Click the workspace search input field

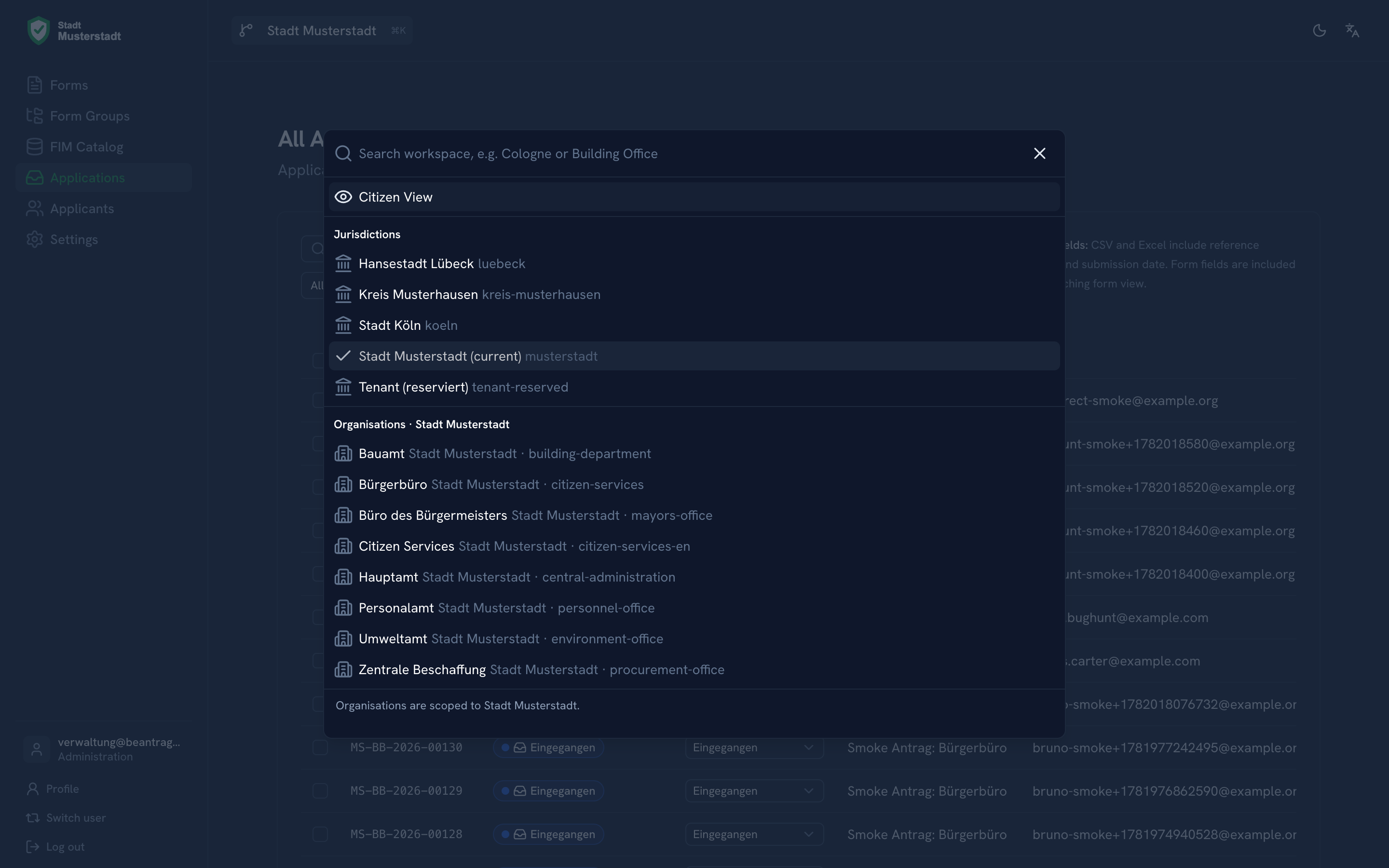click(x=689, y=154)
